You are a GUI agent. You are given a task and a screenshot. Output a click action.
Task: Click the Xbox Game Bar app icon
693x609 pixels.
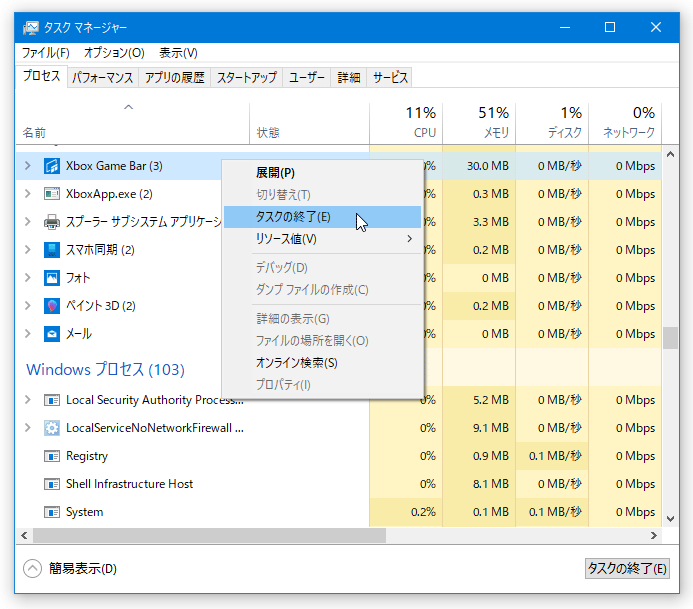tap(52, 166)
